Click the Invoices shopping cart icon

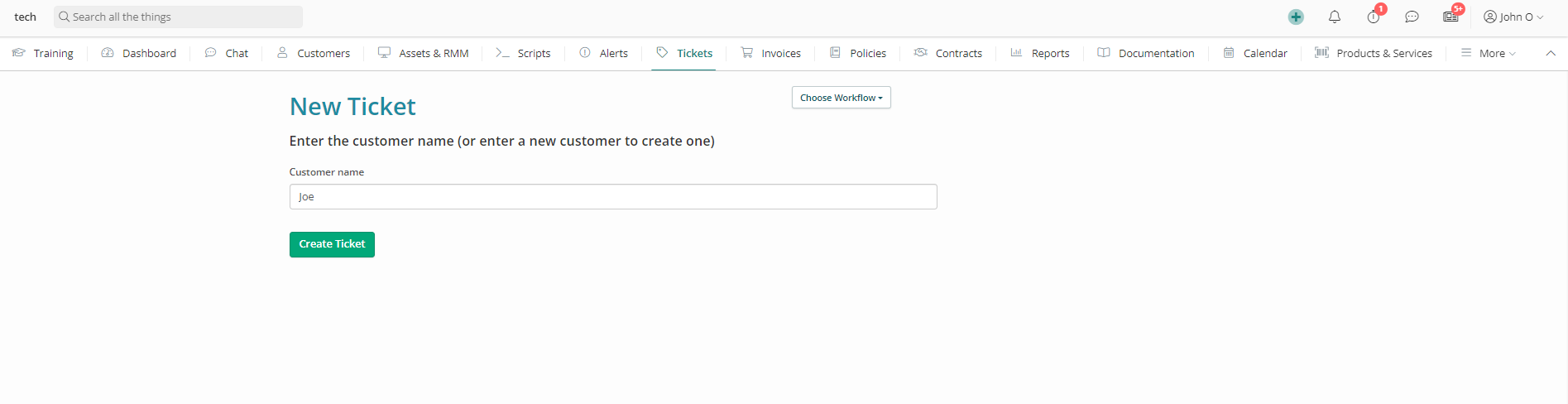(x=746, y=52)
